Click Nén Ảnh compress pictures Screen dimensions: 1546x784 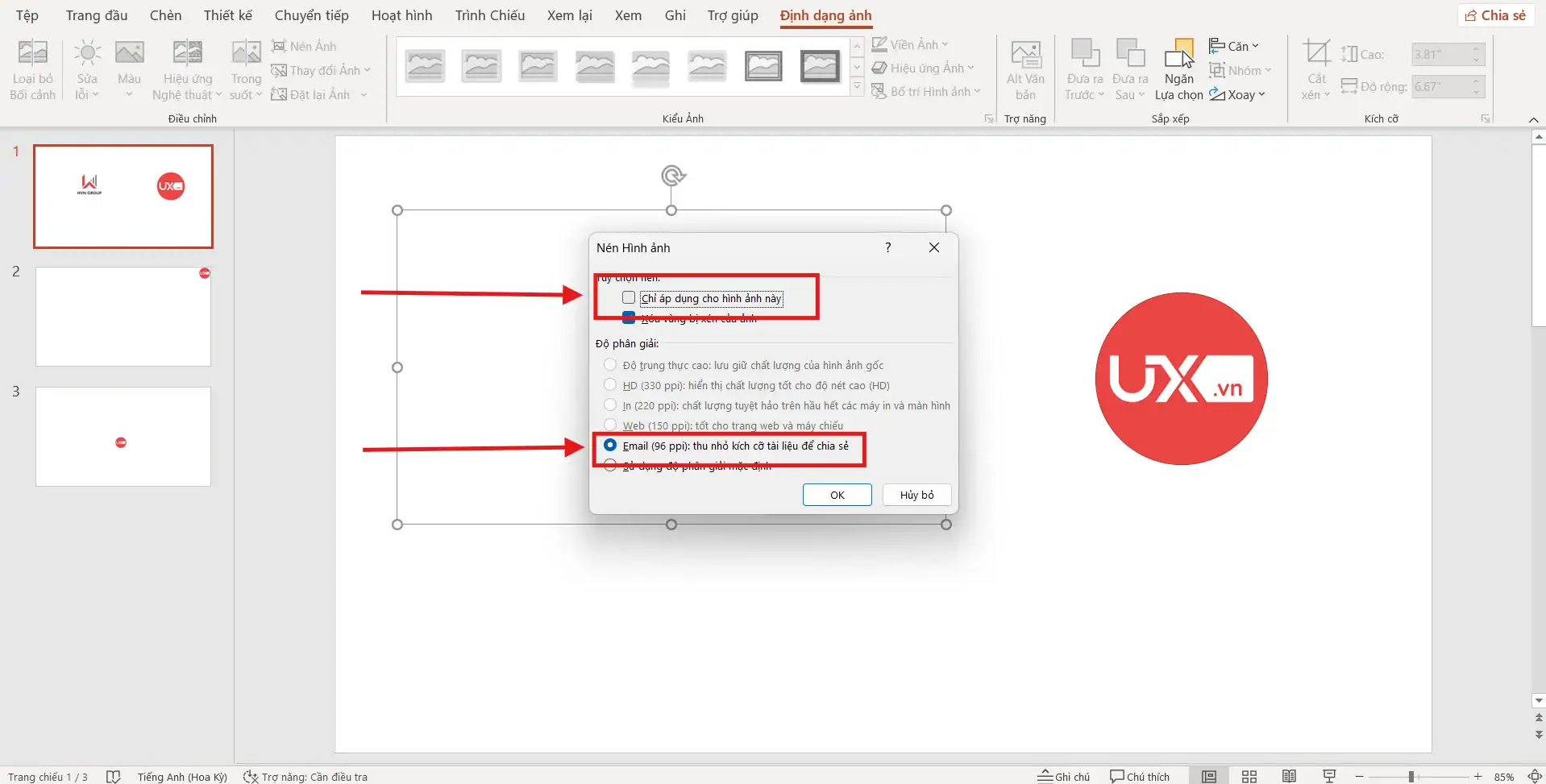click(x=304, y=46)
